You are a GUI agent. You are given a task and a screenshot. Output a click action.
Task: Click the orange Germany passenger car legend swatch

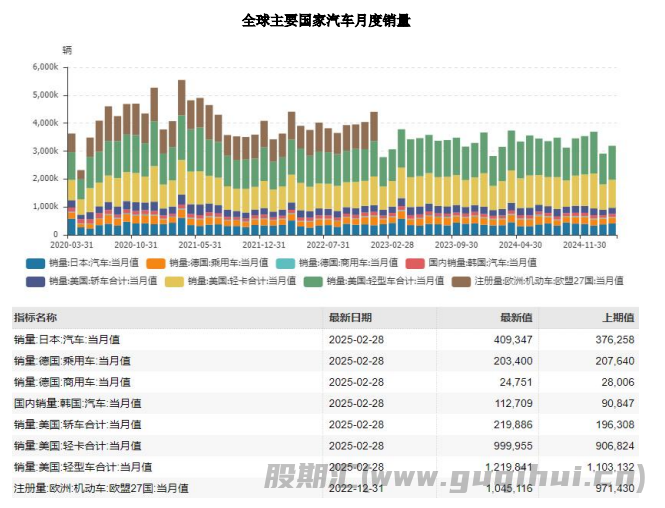point(157,263)
